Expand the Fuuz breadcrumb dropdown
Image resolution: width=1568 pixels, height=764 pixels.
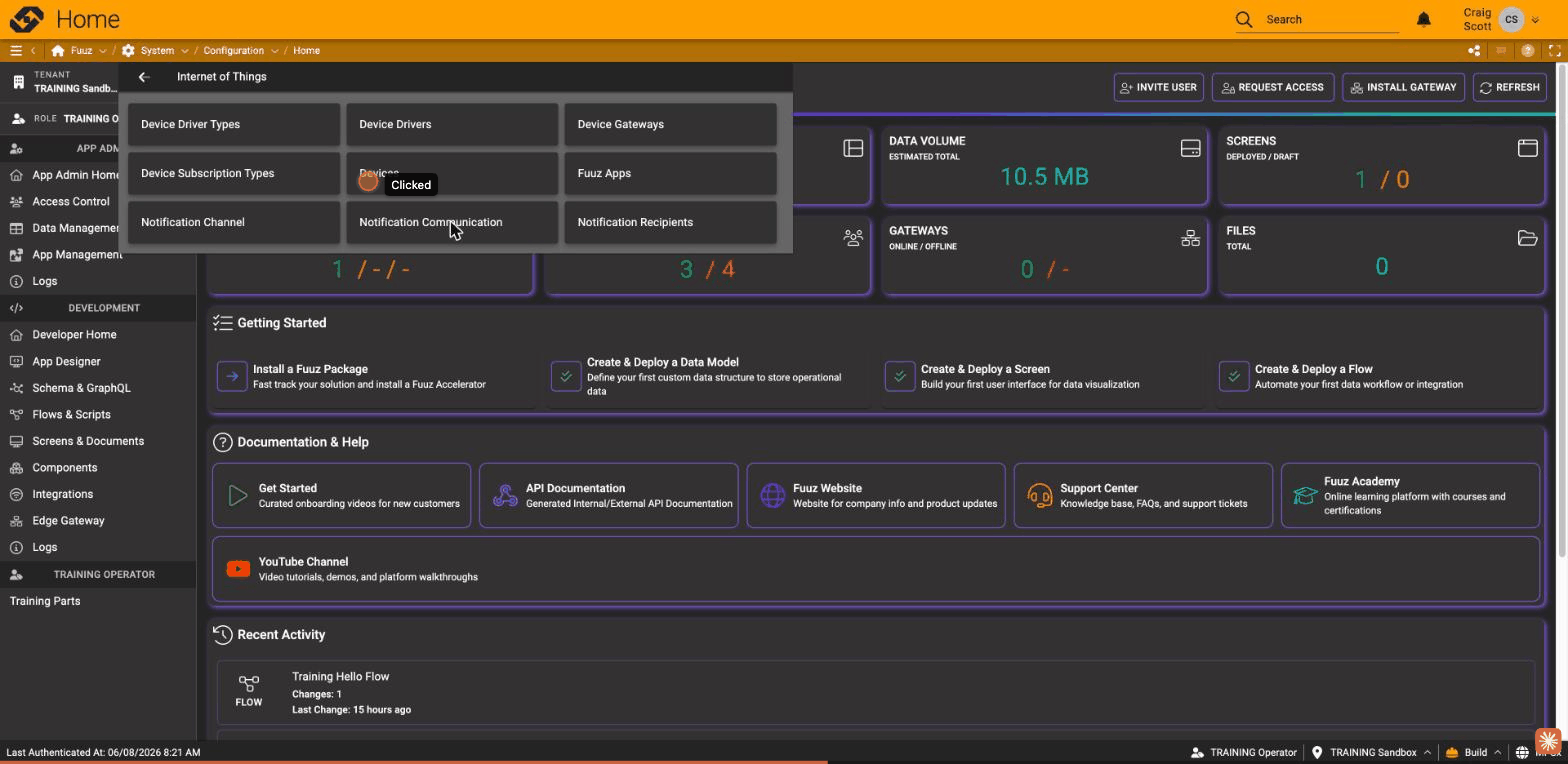[103, 50]
